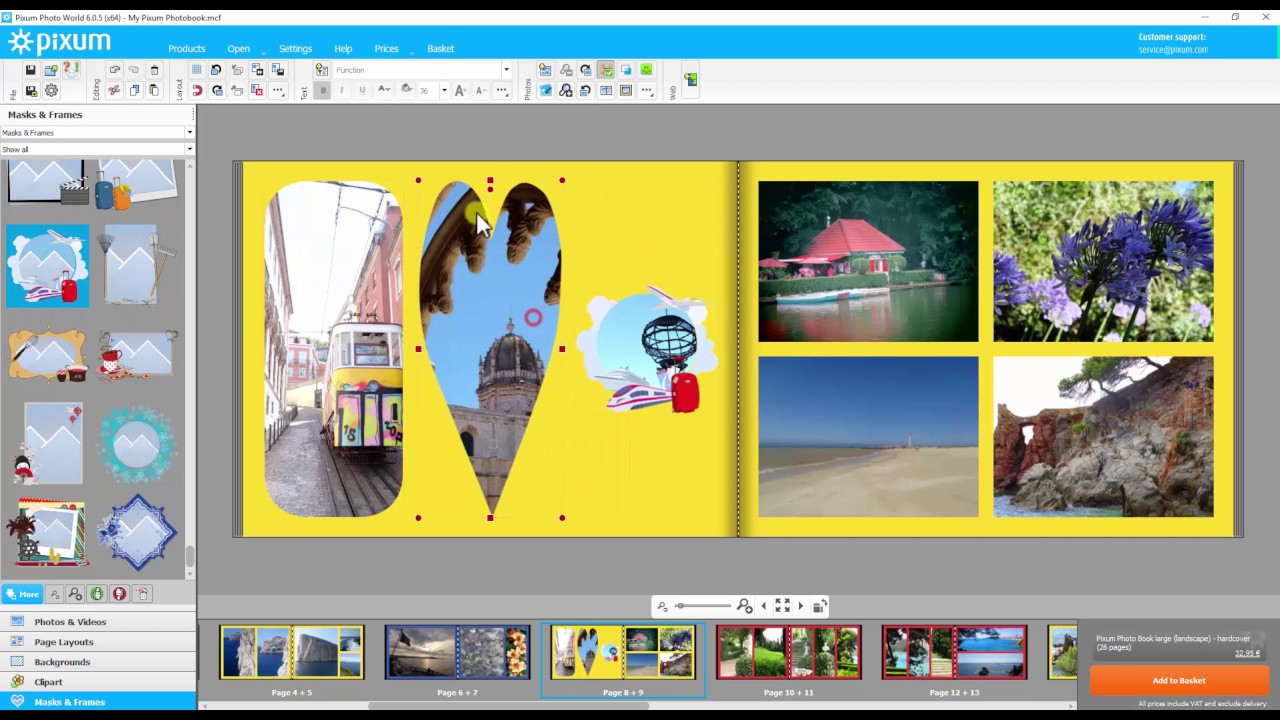1280x720 pixels.
Task: Click the photo zoom magnifier icon
Action: pos(566,91)
